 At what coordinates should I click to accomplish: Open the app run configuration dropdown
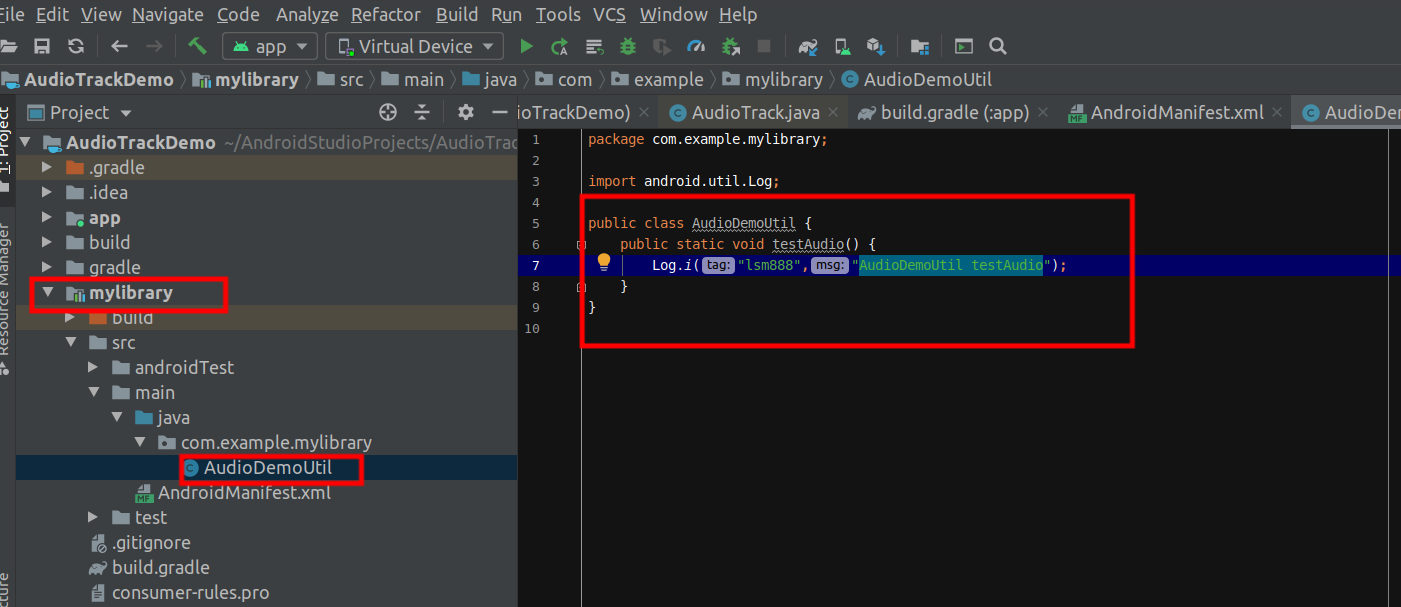pos(270,46)
